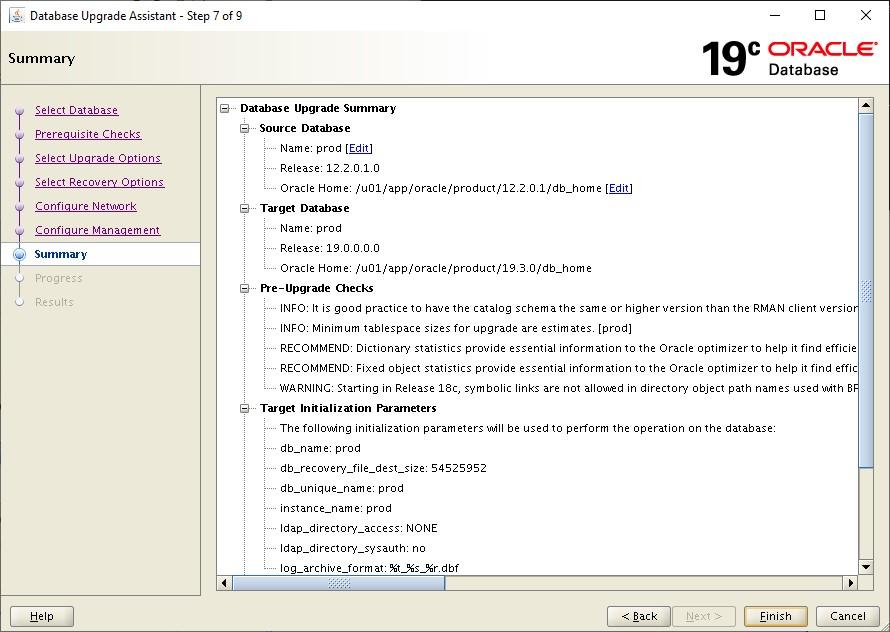This screenshot has height=632, width=890.
Task: Collapse the Pre-Upgrade Checks section
Action: [245, 288]
